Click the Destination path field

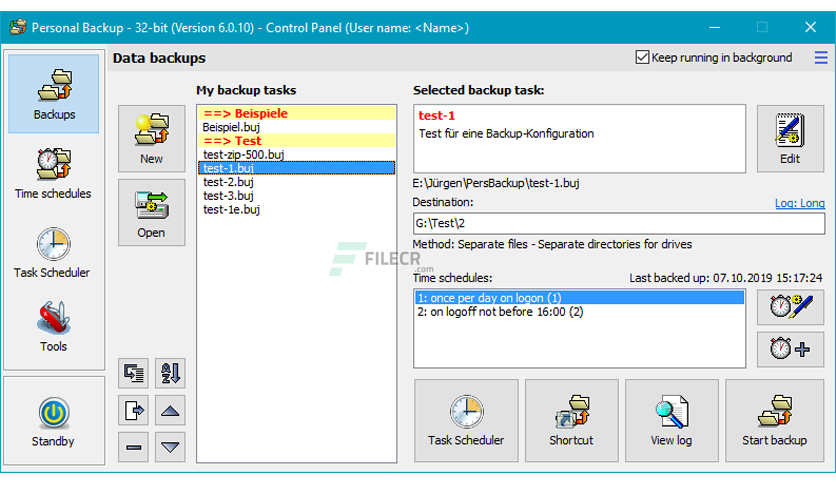[618, 223]
